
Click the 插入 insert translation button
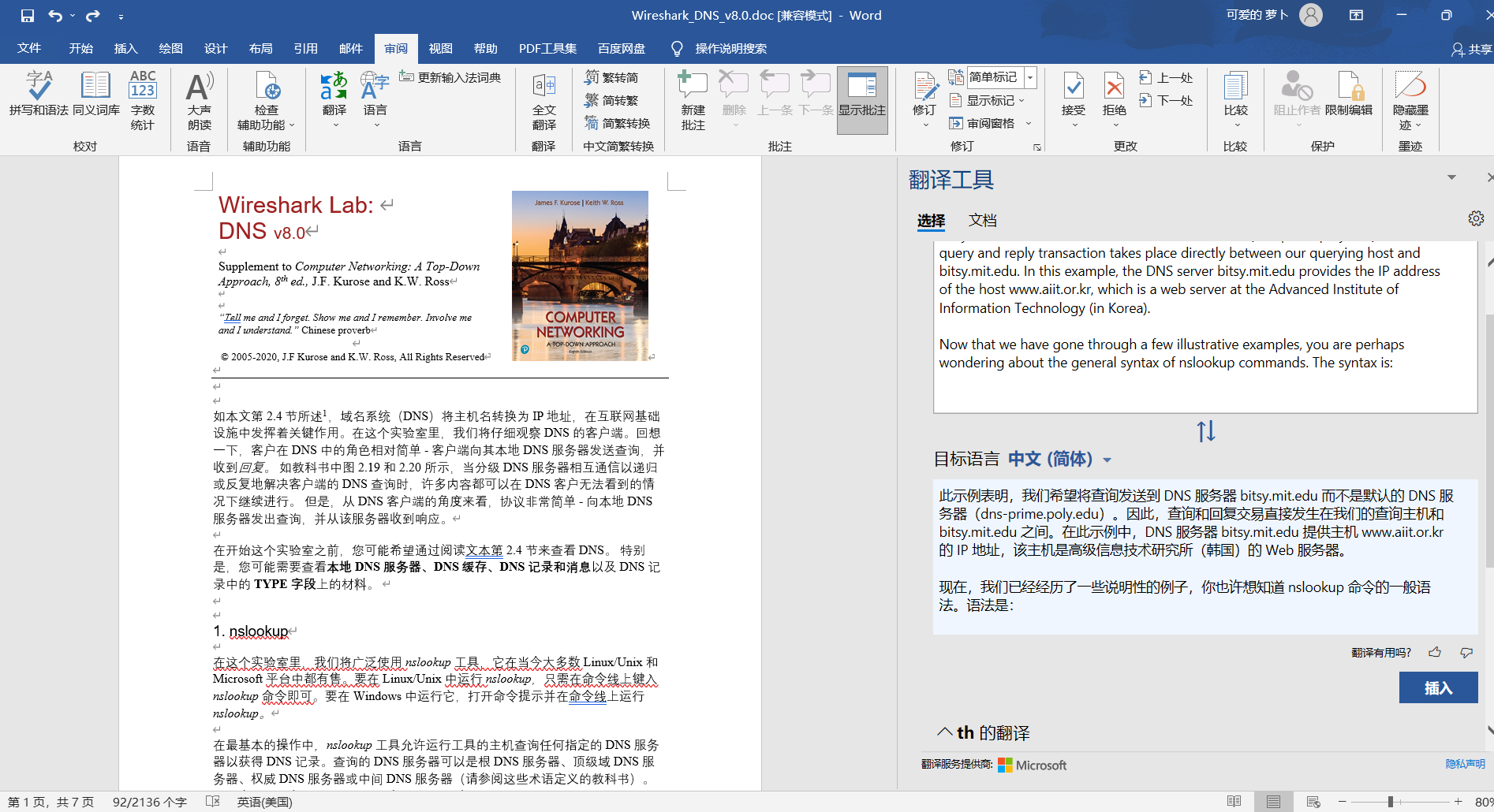tap(1438, 687)
